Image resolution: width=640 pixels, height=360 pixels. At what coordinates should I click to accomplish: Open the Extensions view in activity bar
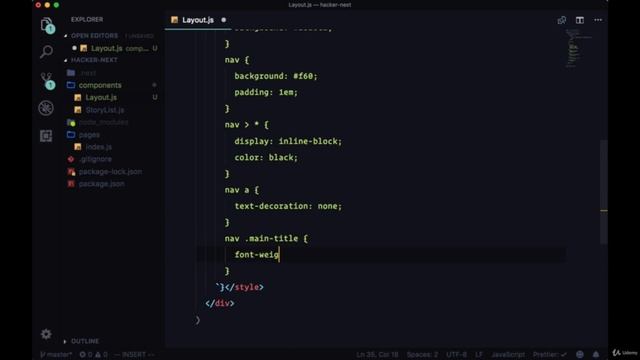coord(46,136)
